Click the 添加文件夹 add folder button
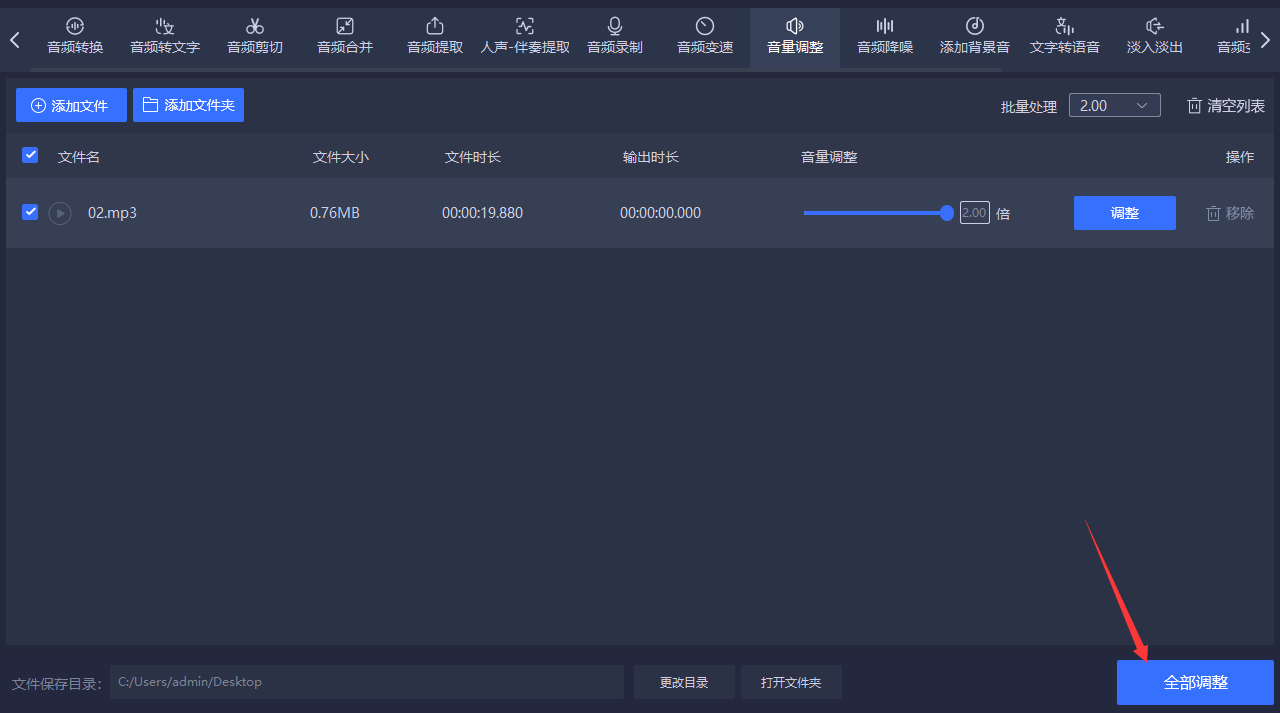 [188, 105]
